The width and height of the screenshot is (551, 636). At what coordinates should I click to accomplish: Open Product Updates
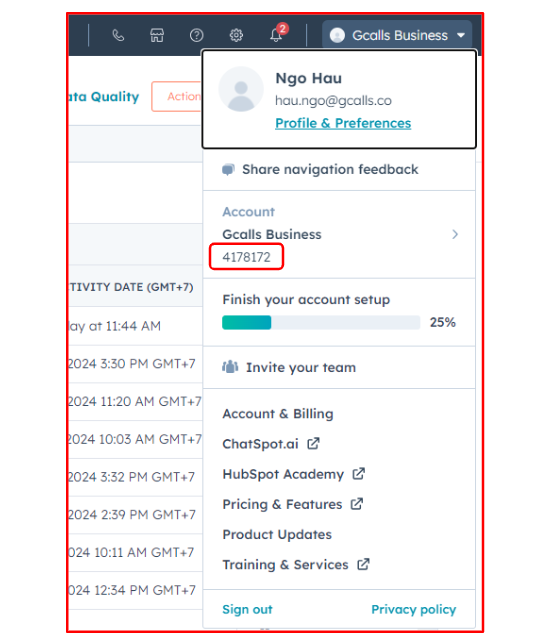click(277, 535)
